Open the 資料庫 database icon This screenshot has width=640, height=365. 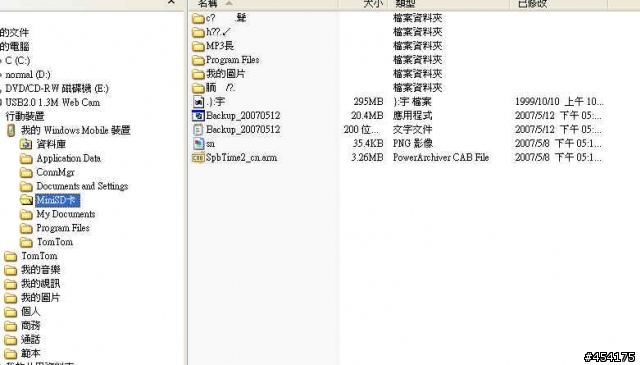tap(26, 144)
